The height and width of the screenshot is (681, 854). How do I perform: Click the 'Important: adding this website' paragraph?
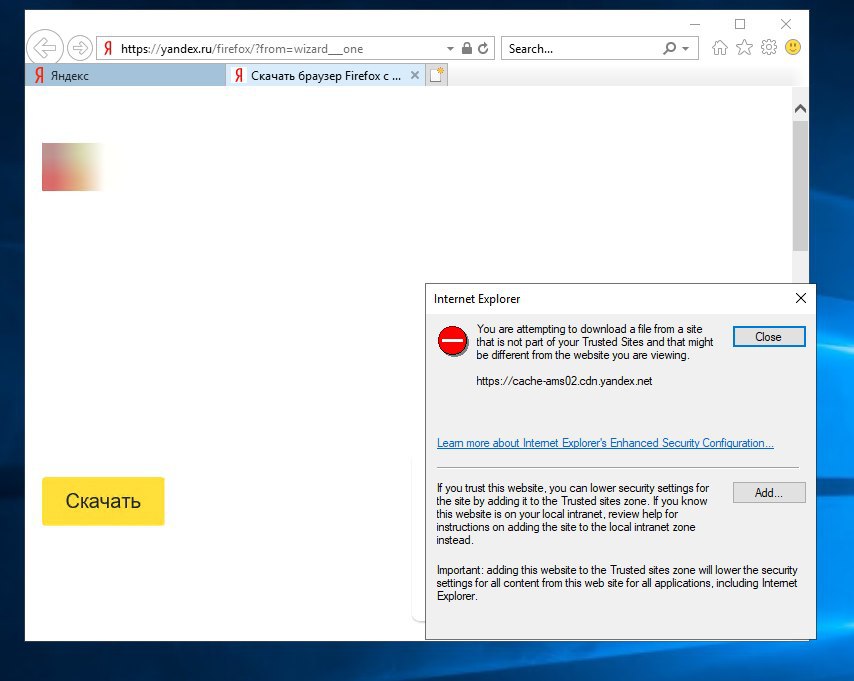[x=617, y=583]
